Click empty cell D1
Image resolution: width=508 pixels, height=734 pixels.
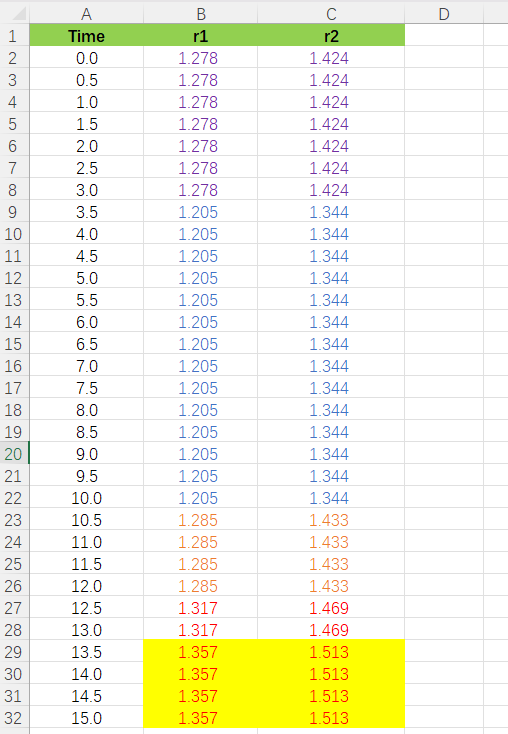444,36
